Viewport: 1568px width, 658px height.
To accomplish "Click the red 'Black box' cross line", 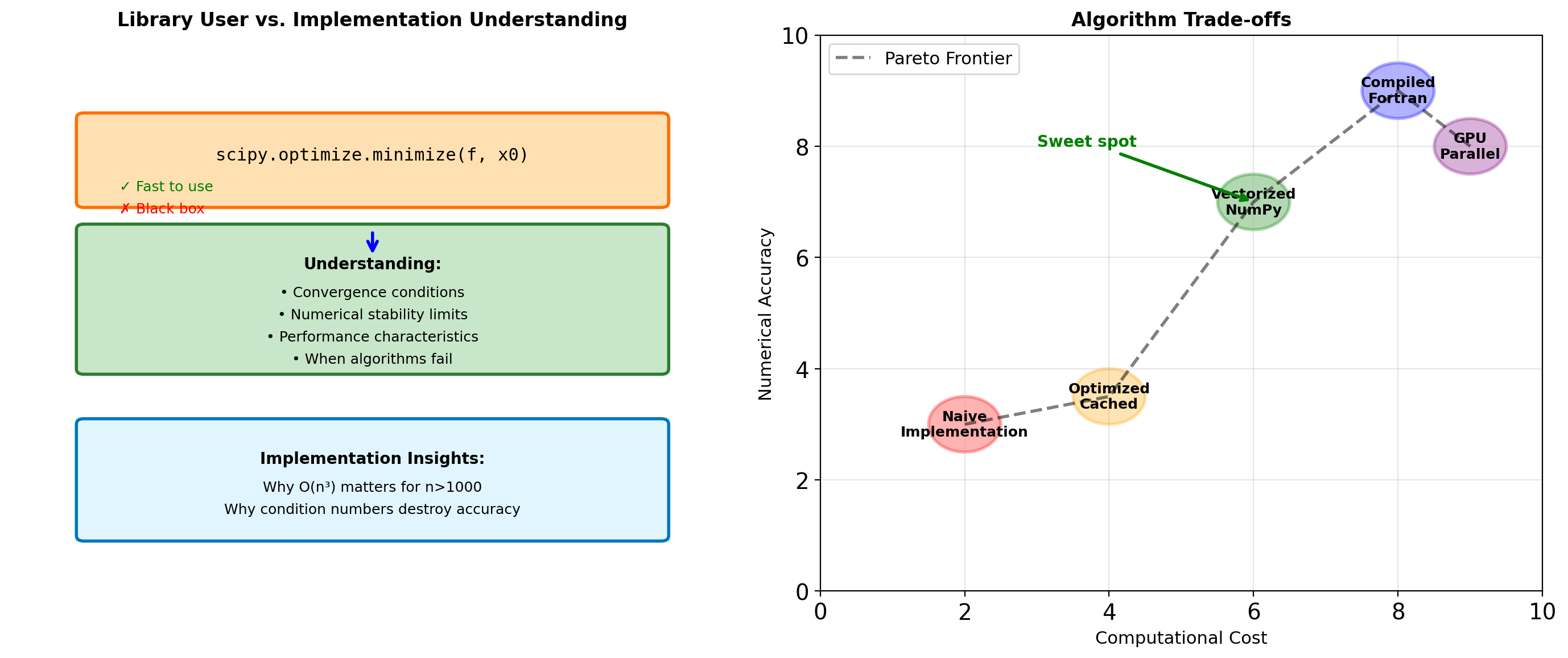I will [x=162, y=209].
